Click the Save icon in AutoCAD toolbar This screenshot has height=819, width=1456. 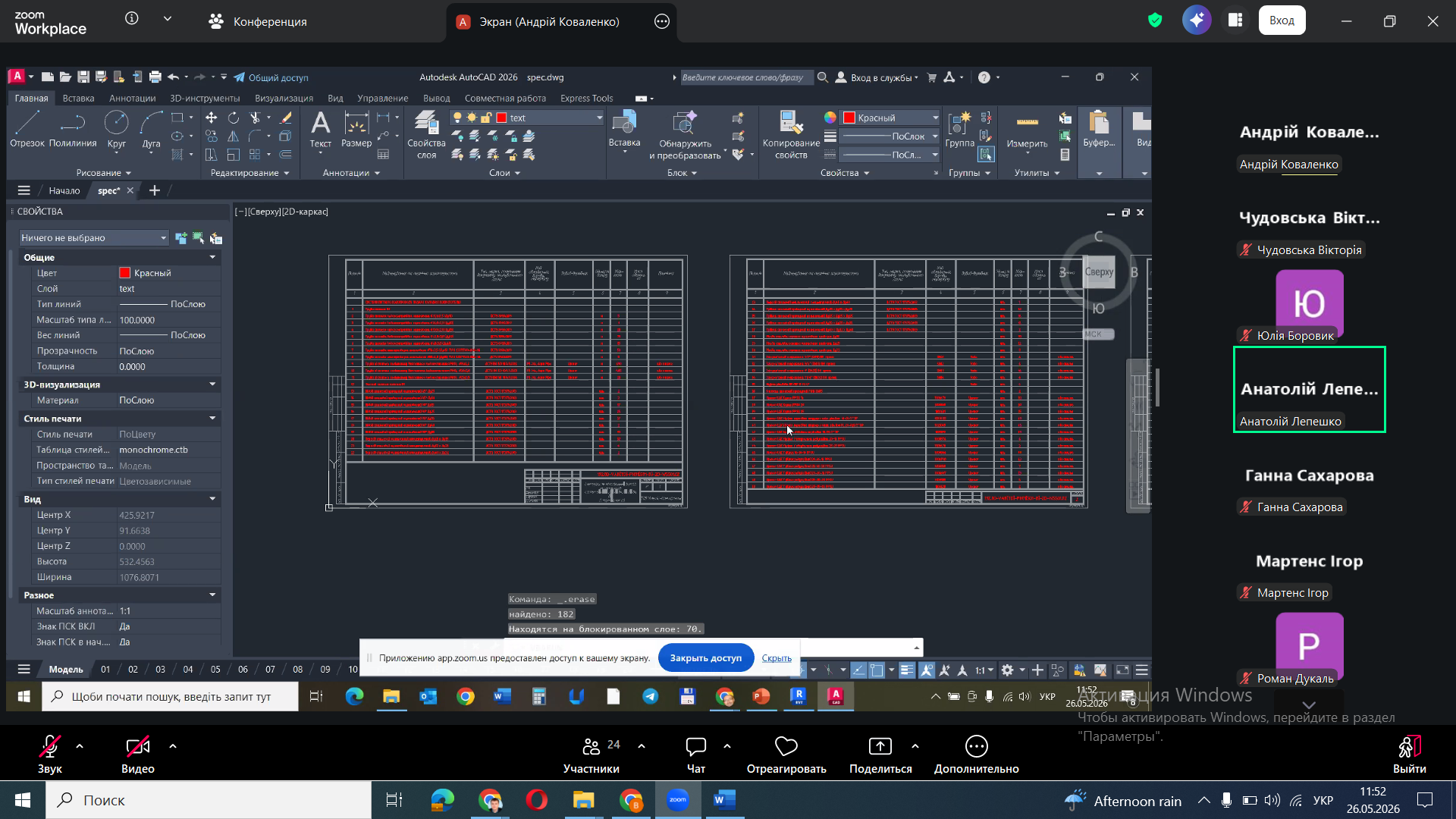[83, 77]
